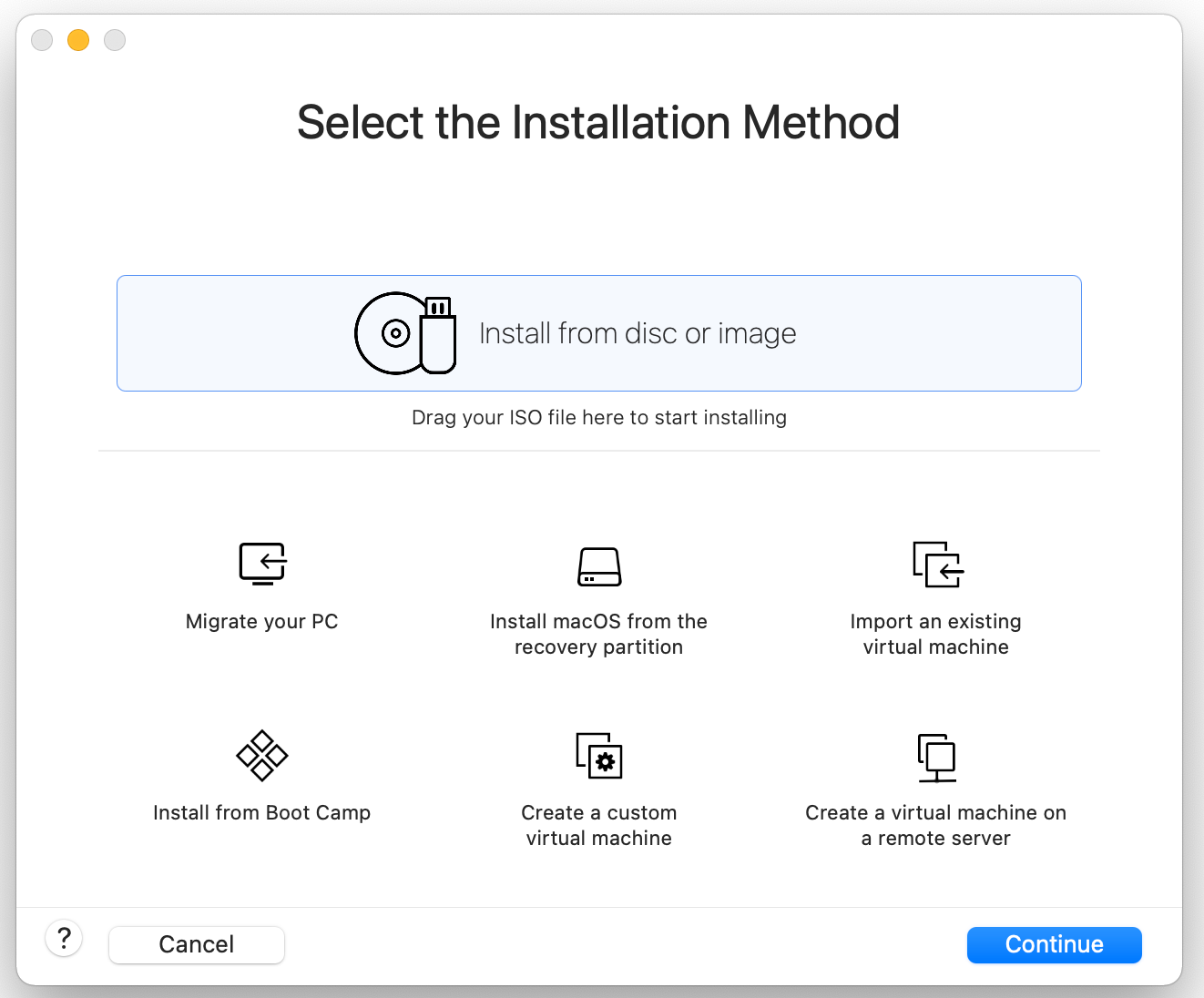This screenshot has width=1204, height=998.
Task: Select the "Install from Boot Camp" label
Action: pos(262,813)
